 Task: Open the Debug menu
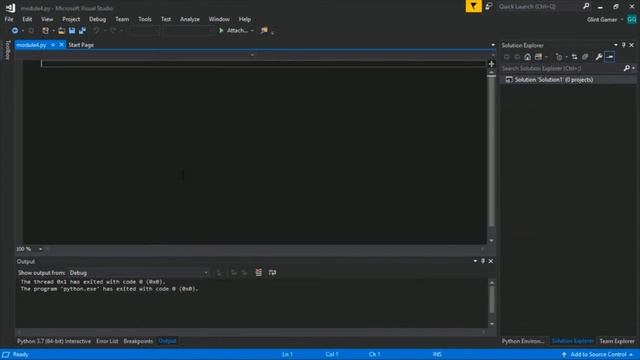[x=97, y=19]
